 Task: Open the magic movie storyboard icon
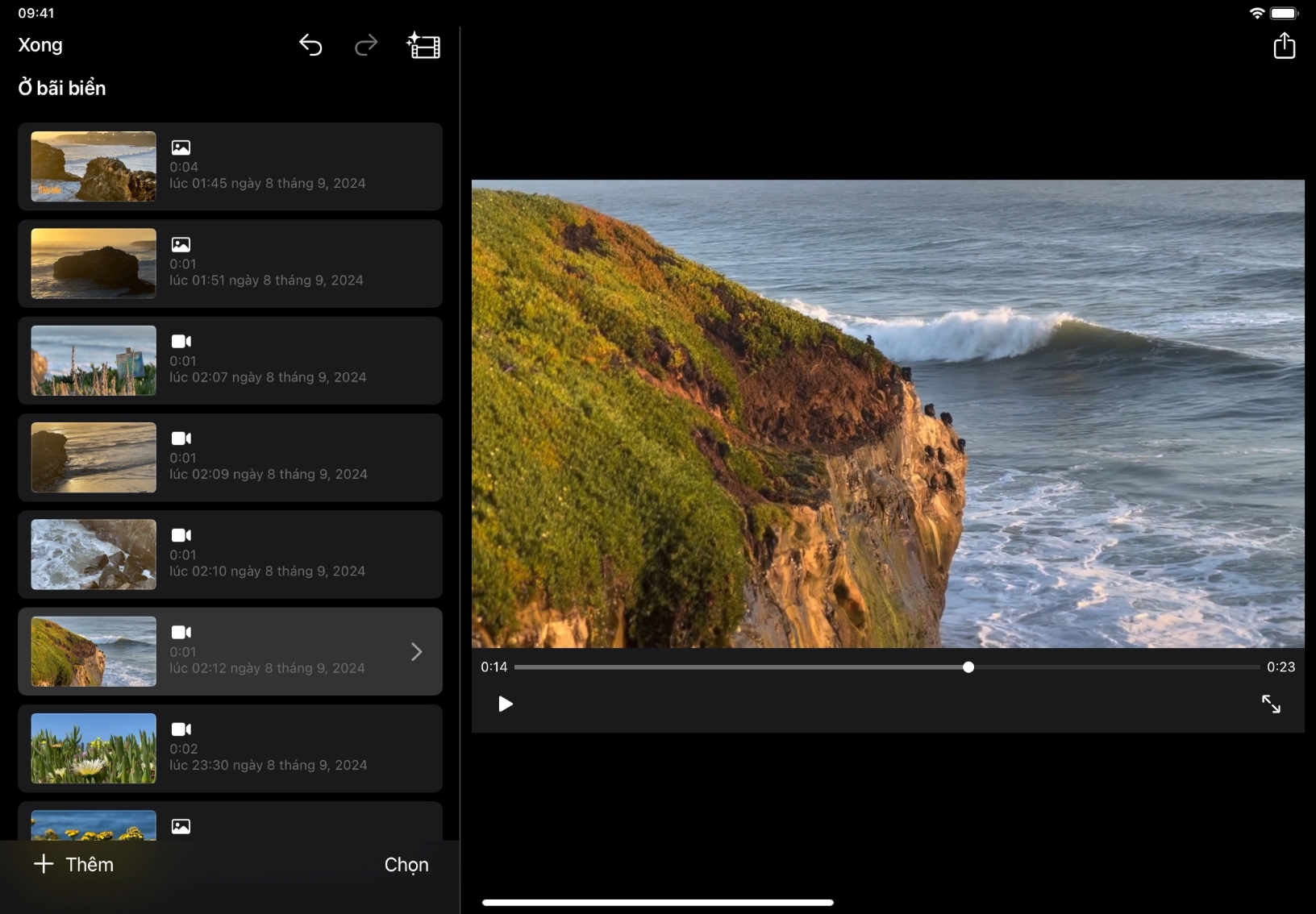click(423, 46)
